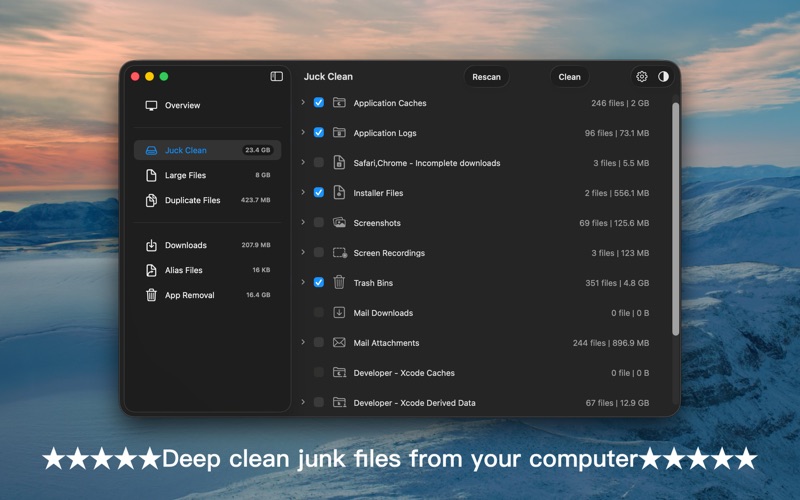Expand the Application Logs row
This screenshot has height=500, width=800.
click(303, 132)
